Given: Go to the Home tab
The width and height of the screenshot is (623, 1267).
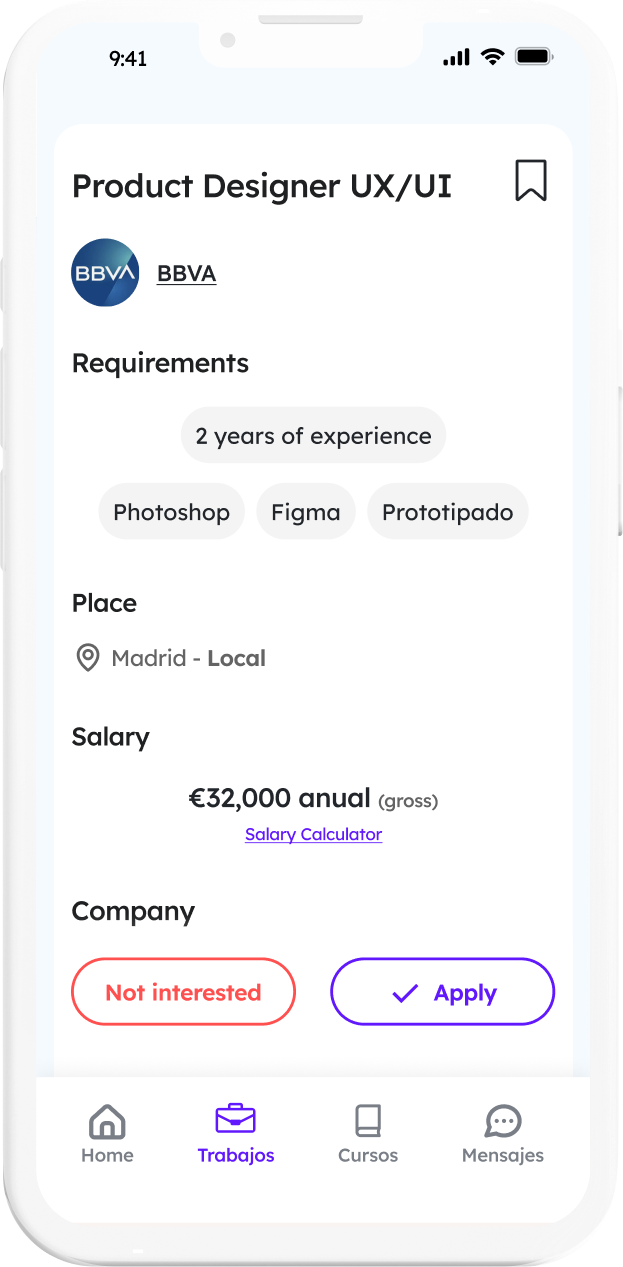Looking at the screenshot, I should coord(107,1135).
